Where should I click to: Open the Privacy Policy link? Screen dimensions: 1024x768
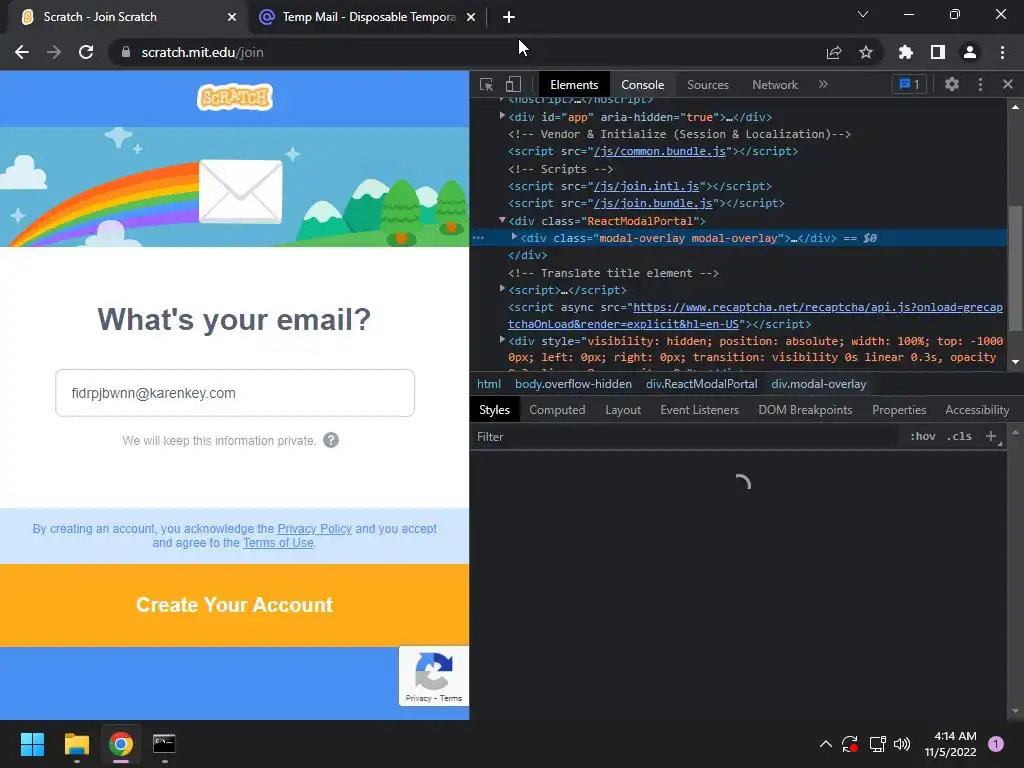[x=314, y=528]
